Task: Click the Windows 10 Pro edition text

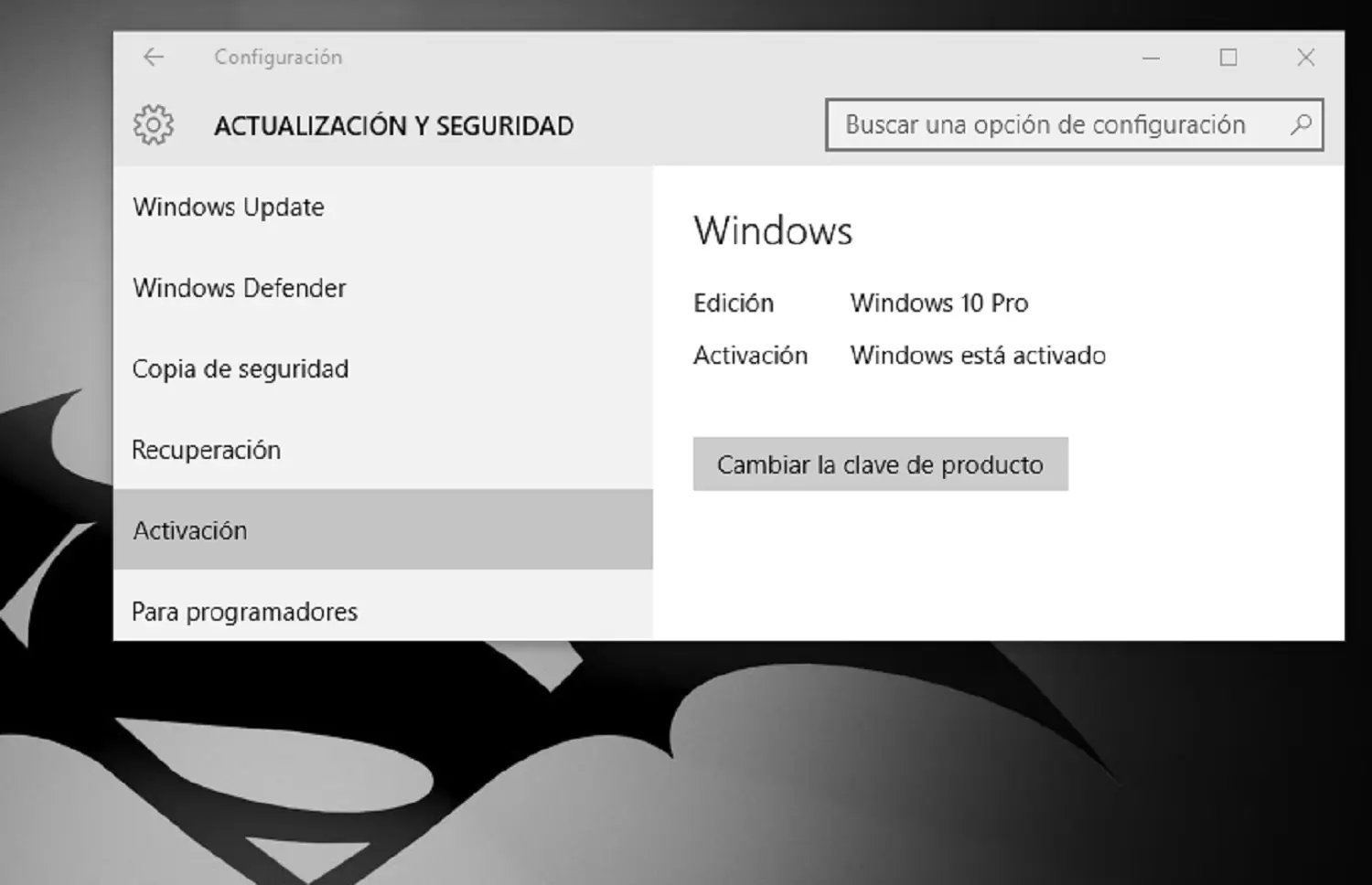Action: tap(939, 303)
